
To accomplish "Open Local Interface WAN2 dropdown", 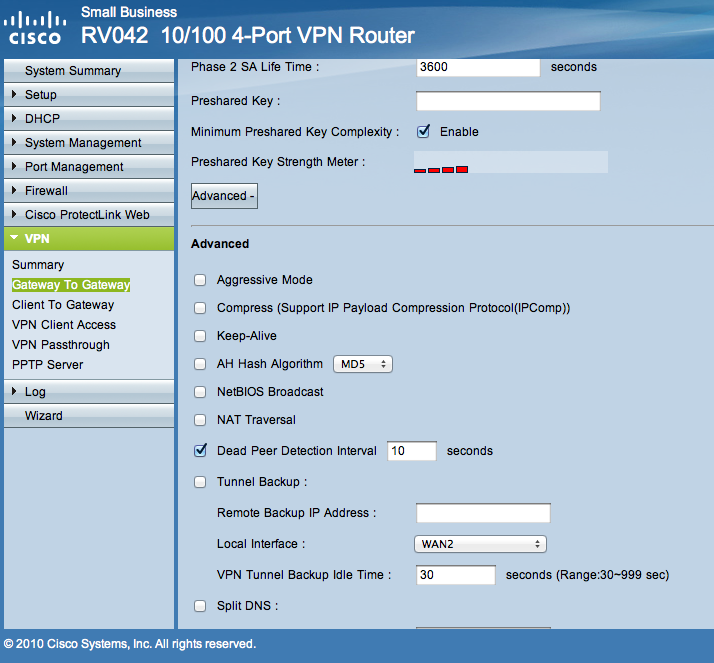I will click(480, 544).
